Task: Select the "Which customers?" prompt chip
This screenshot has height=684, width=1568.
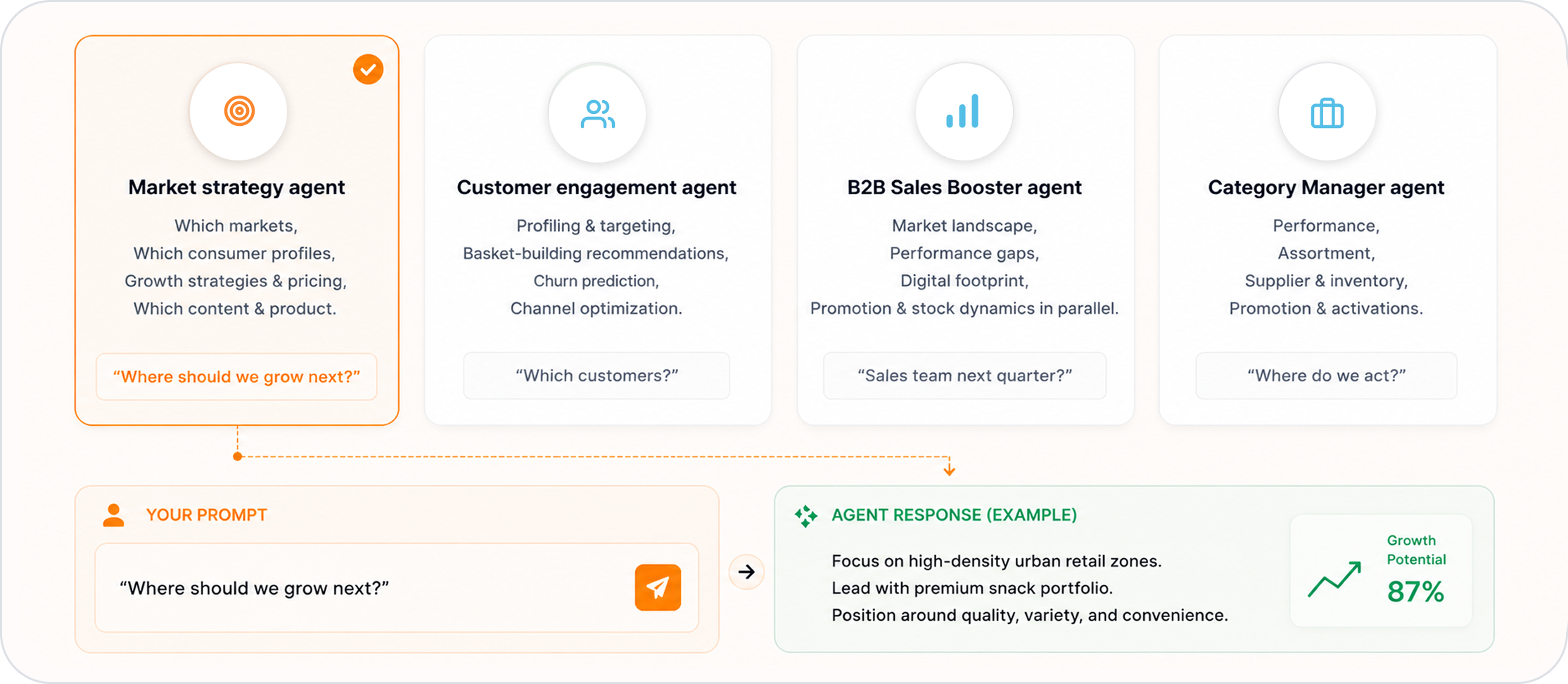Action: tap(597, 376)
